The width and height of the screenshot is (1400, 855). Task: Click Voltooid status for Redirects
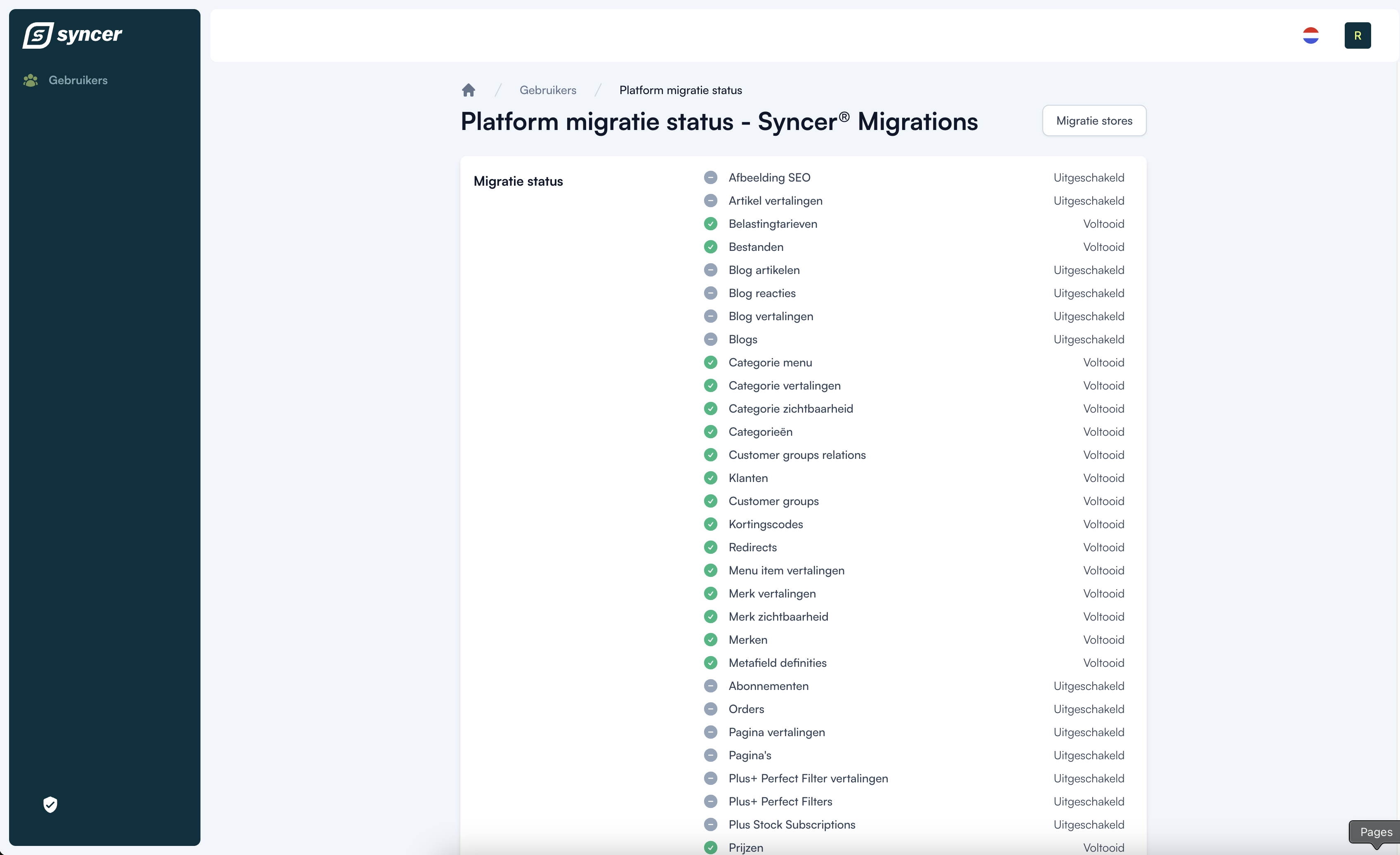[1103, 548]
